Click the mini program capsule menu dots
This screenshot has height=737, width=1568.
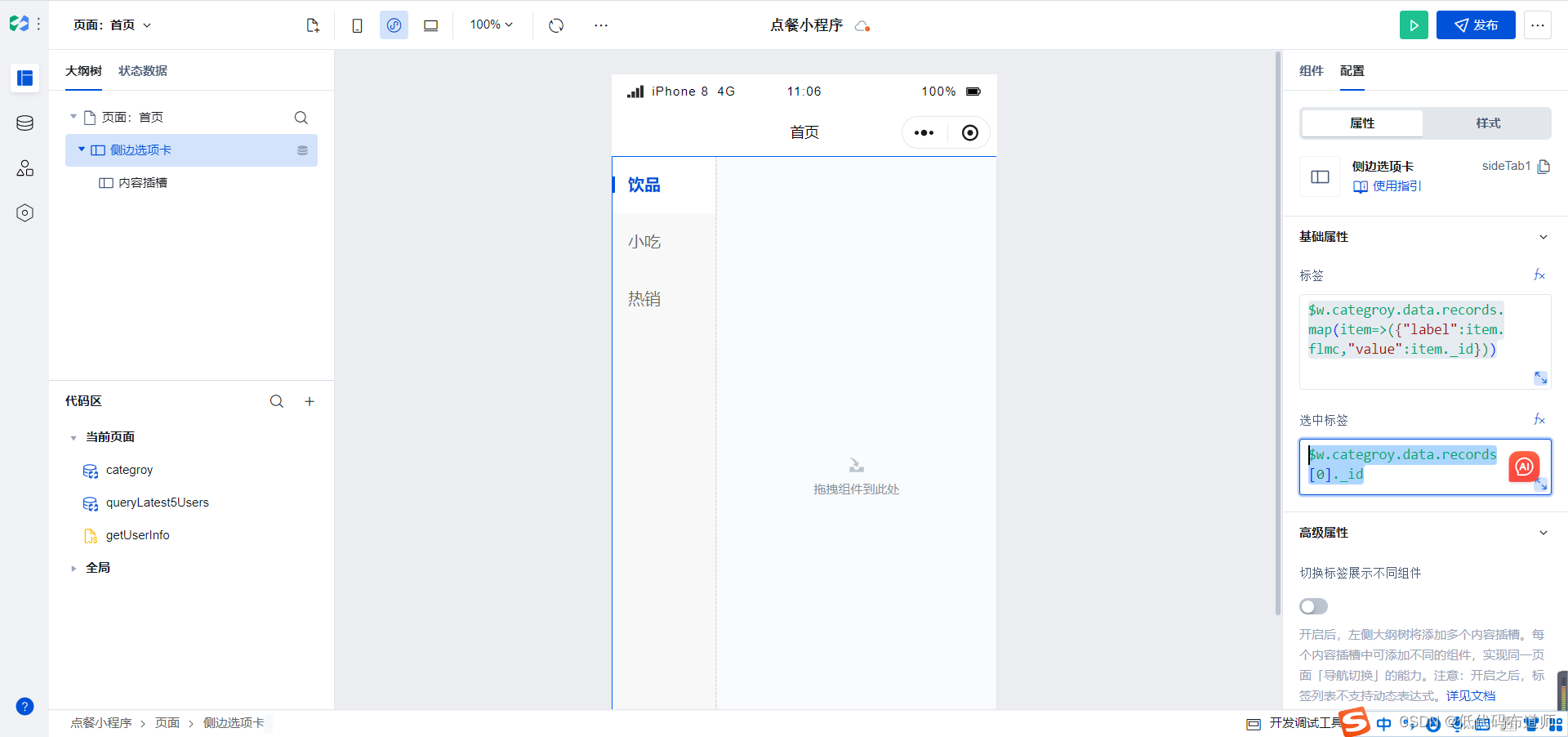(924, 133)
